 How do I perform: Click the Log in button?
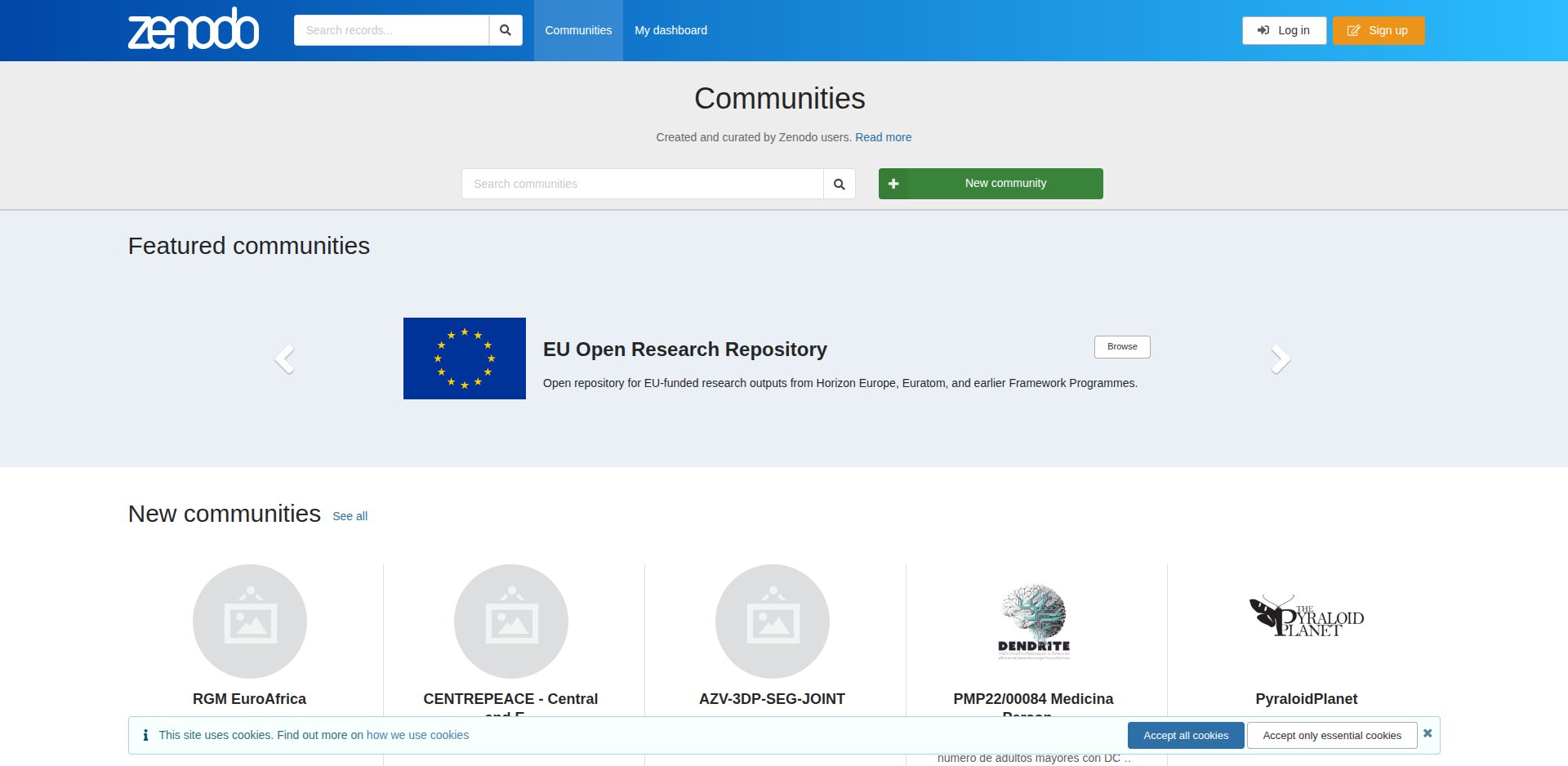pos(1285,30)
